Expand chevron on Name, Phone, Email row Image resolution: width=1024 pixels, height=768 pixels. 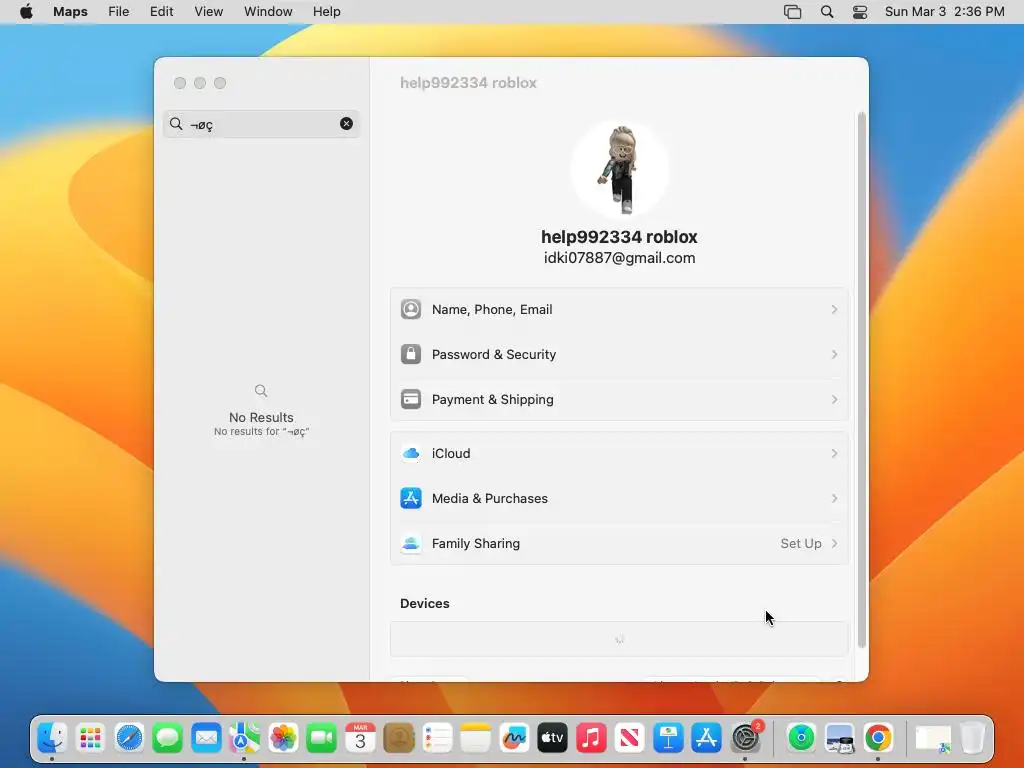(834, 310)
